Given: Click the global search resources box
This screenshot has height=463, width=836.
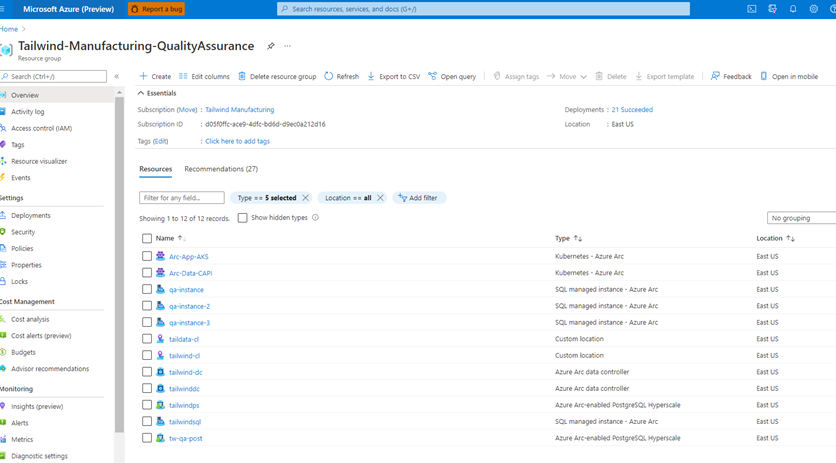Looking at the screenshot, I should pyautogui.click(x=483, y=9).
